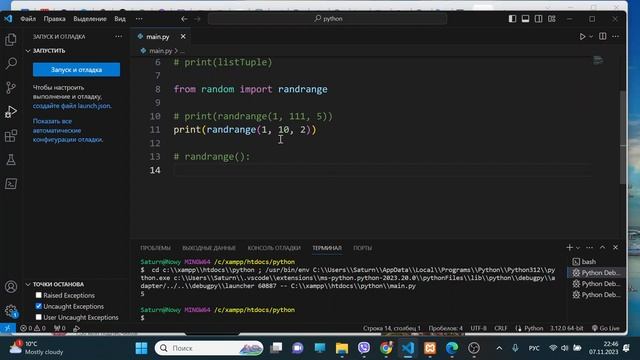
Task: Close the terminal panel
Action: 616,247
